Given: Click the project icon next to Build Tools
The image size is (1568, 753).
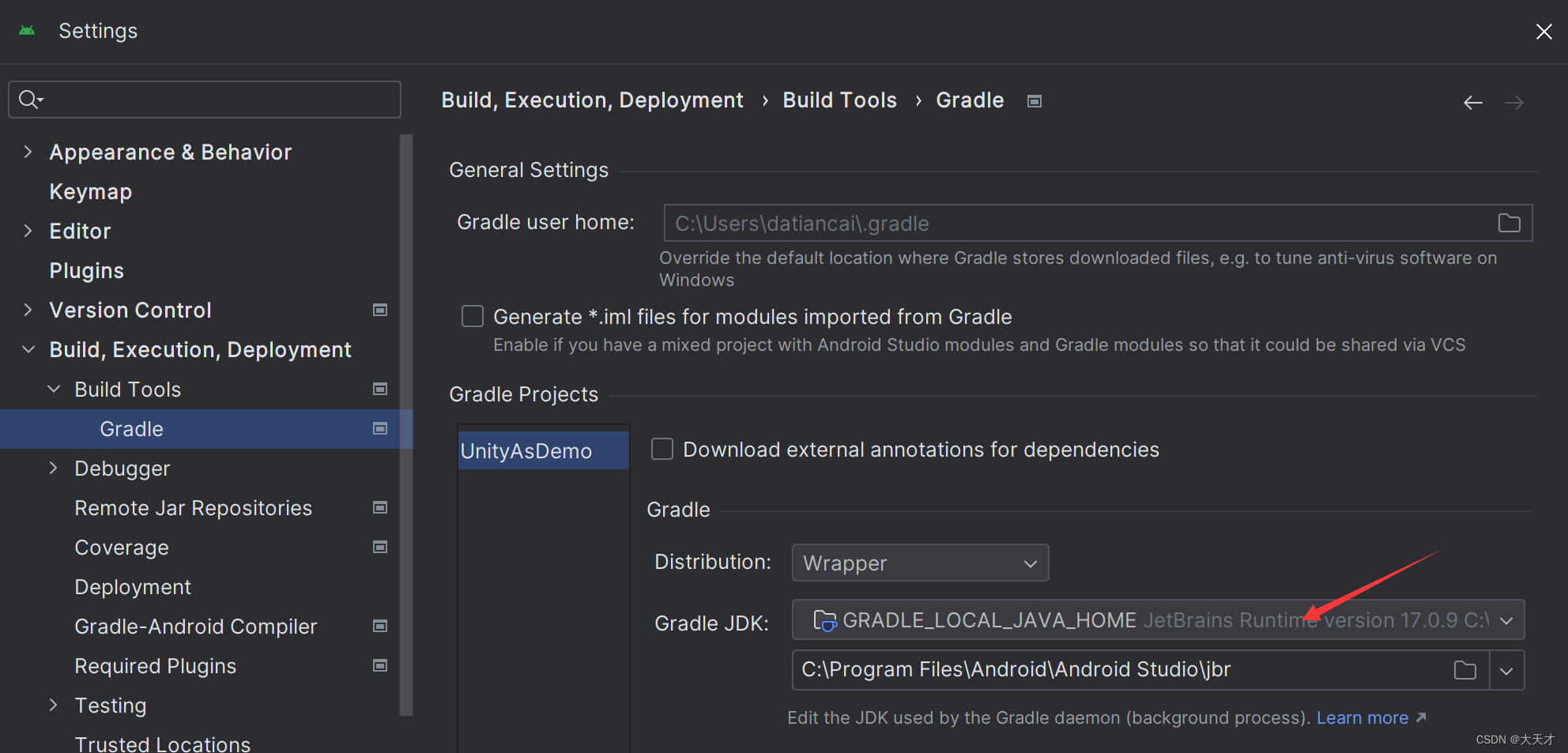Looking at the screenshot, I should tap(380, 389).
